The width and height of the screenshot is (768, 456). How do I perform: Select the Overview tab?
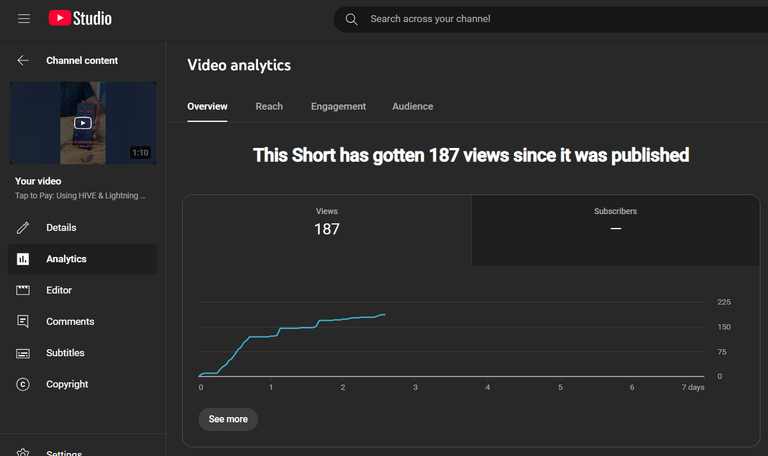pos(207,106)
